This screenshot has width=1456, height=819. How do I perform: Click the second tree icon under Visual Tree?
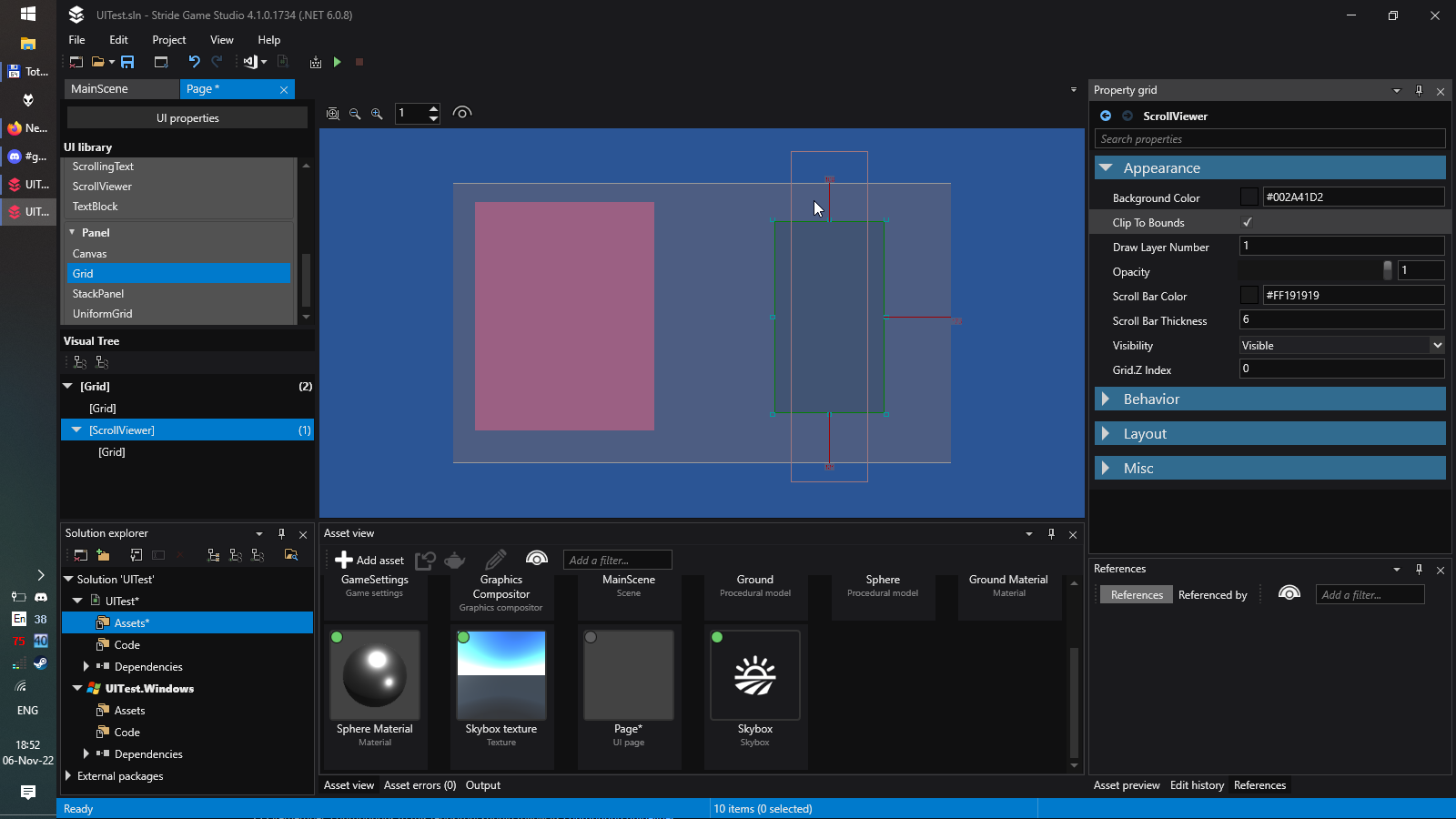pyautogui.click(x=102, y=362)
